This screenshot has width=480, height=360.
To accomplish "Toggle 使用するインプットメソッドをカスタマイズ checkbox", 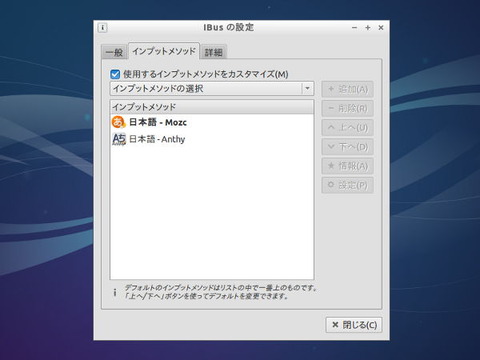I will tap(115, 74).
